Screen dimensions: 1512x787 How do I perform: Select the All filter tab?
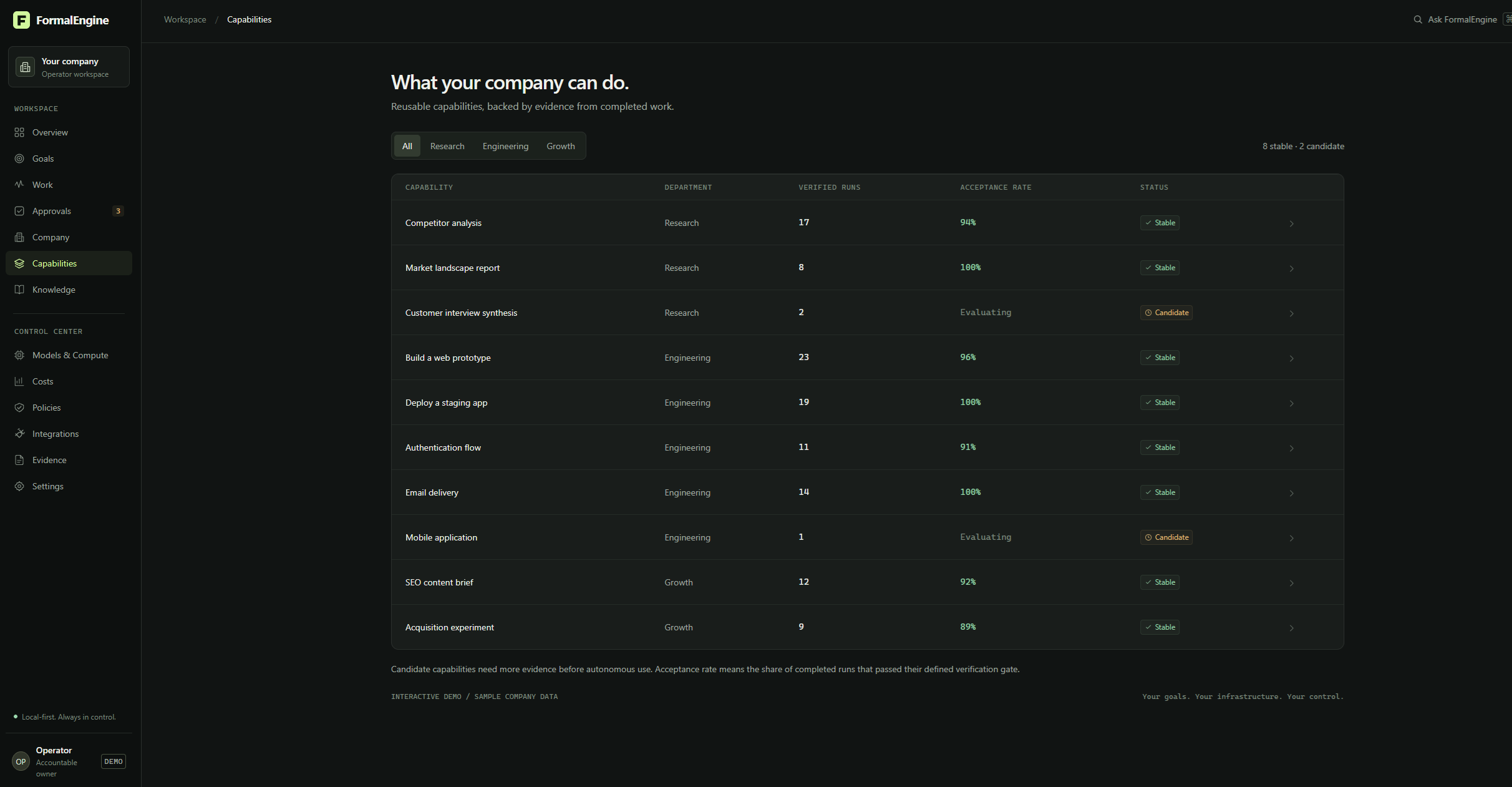point(407,146)
